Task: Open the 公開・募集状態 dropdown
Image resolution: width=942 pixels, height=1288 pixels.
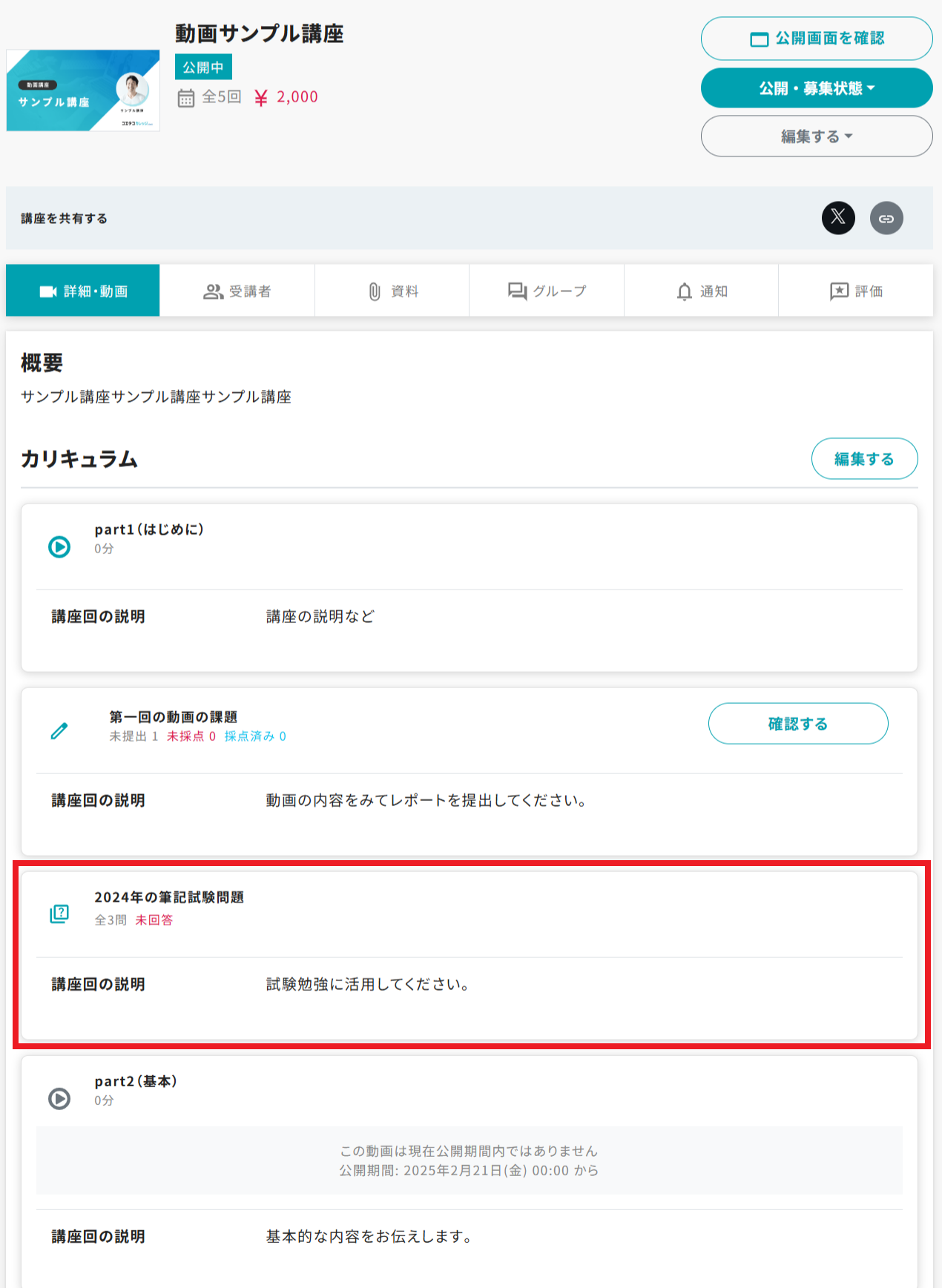Action: click(x=816, y=88)
